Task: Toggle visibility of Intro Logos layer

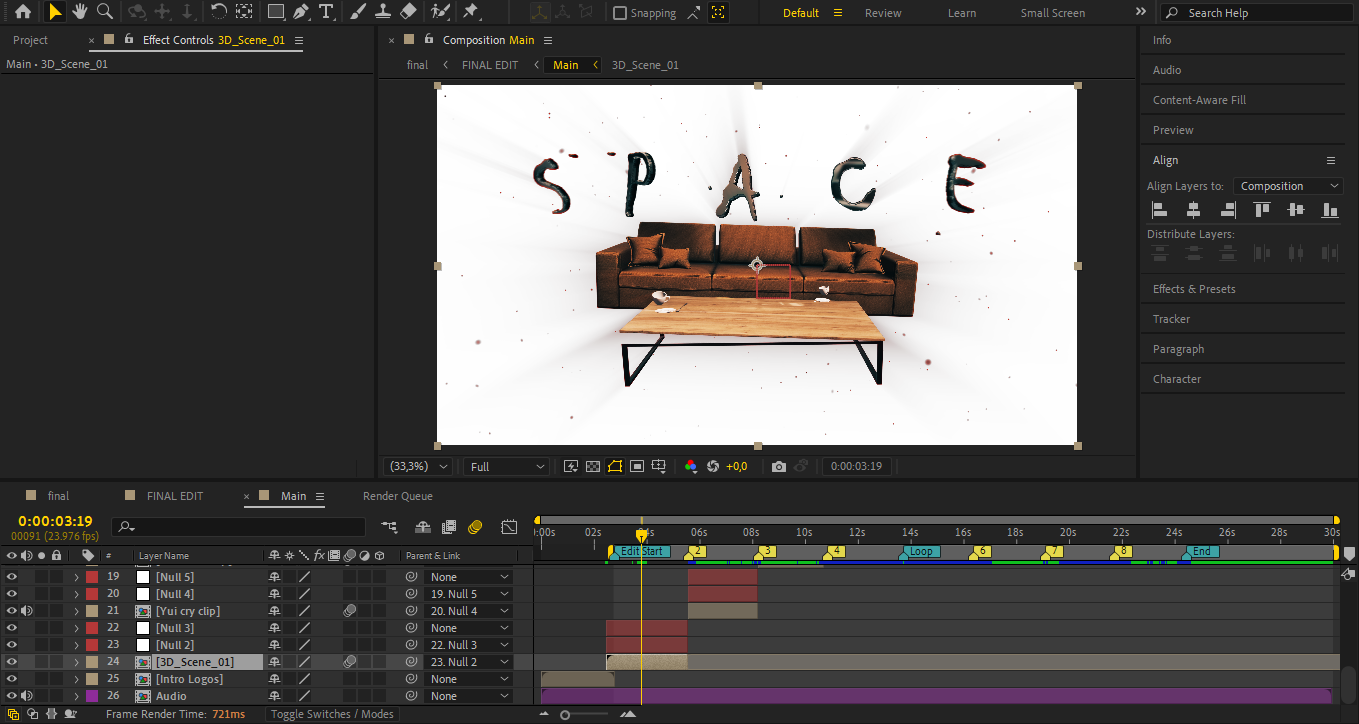Action: pos(12,679)
